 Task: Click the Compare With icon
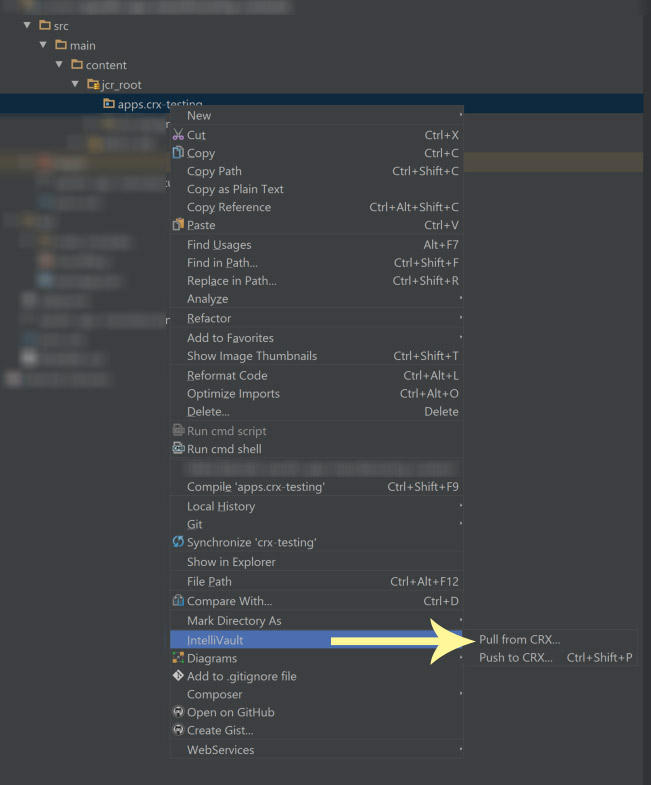pyautogui.click(x=178, y=600)
